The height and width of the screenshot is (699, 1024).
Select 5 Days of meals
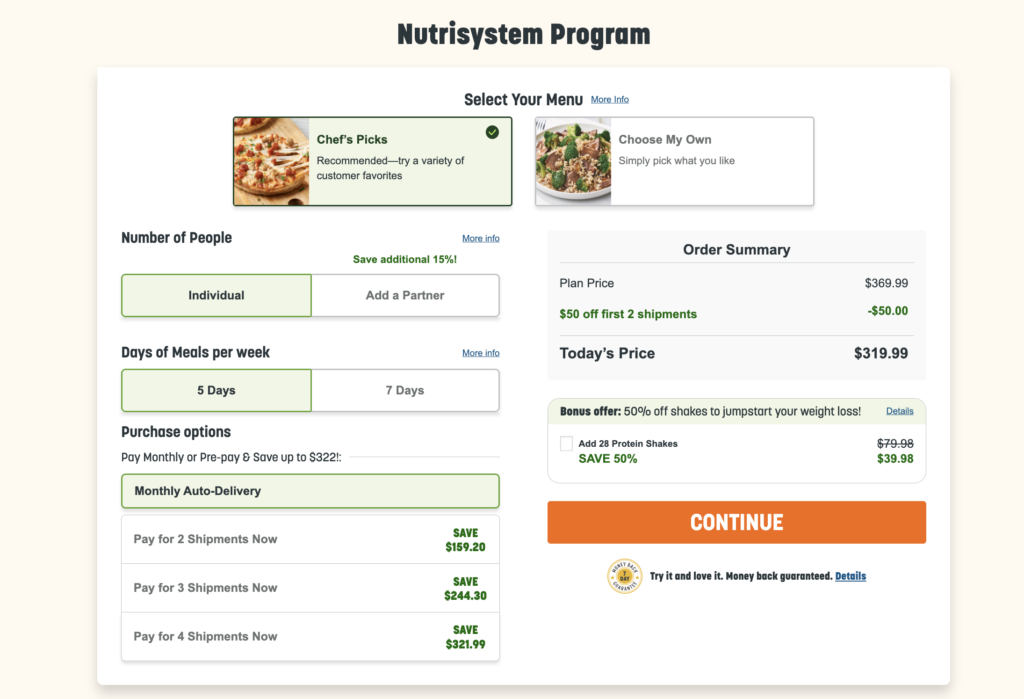(216, 390)
